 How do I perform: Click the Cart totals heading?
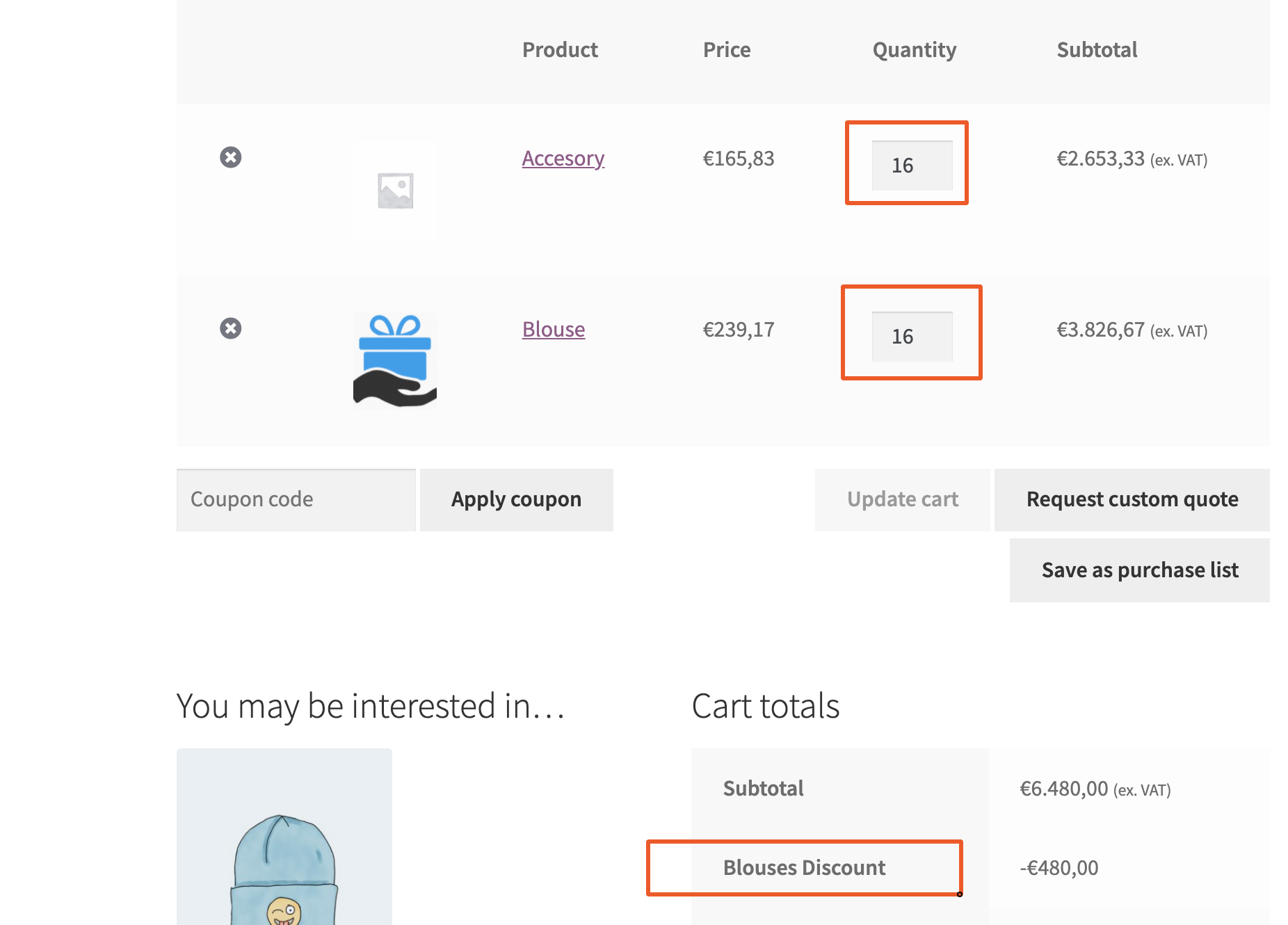(766, 706)
